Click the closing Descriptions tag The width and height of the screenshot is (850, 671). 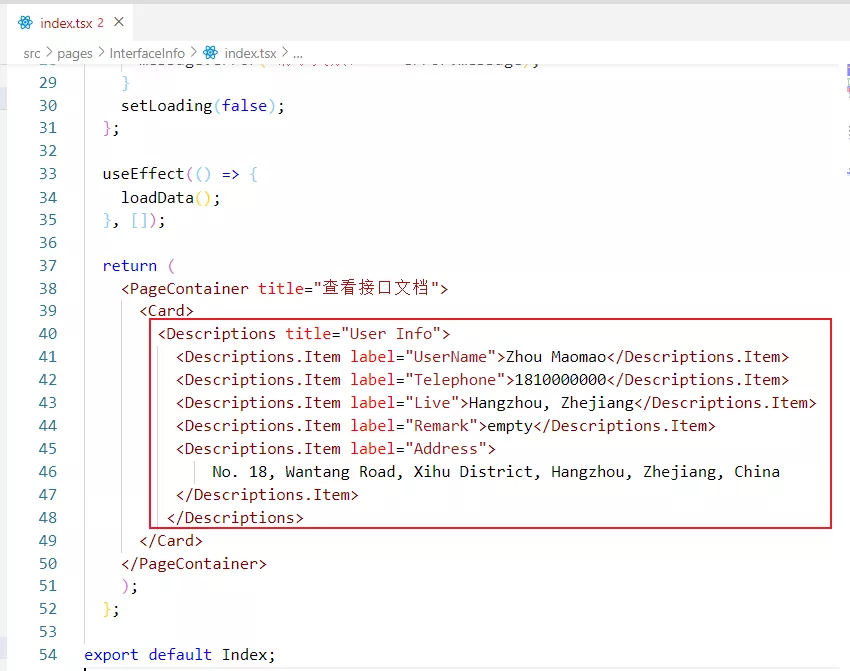pos(235,518)
